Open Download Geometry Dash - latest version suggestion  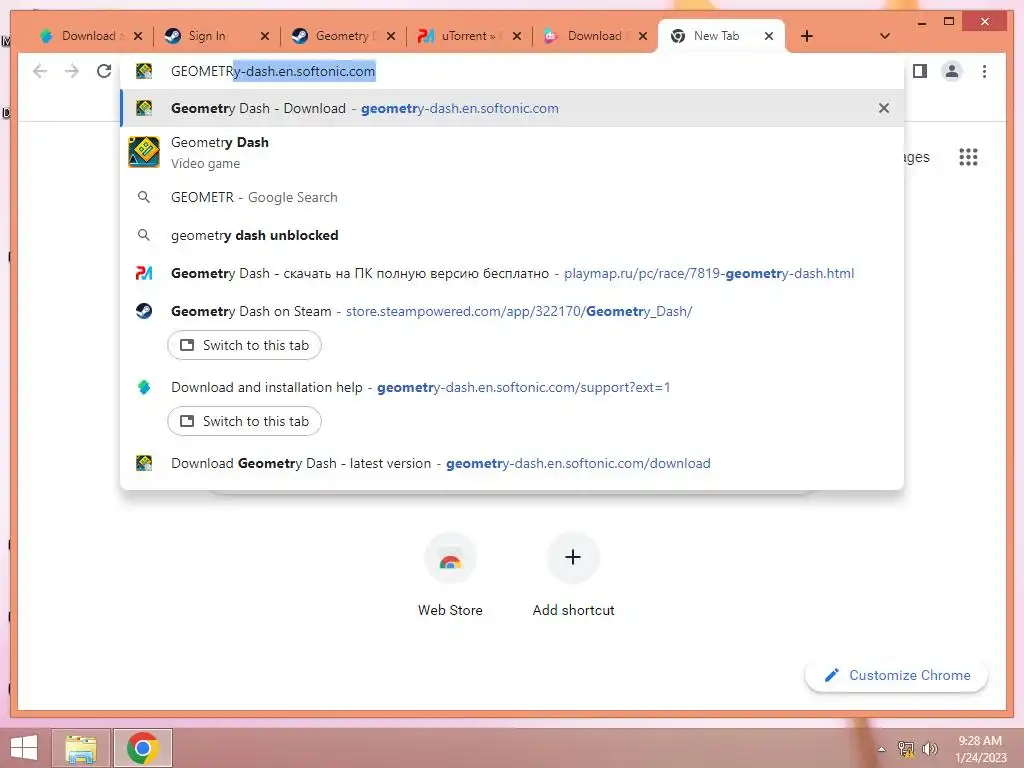pos(512,463)
